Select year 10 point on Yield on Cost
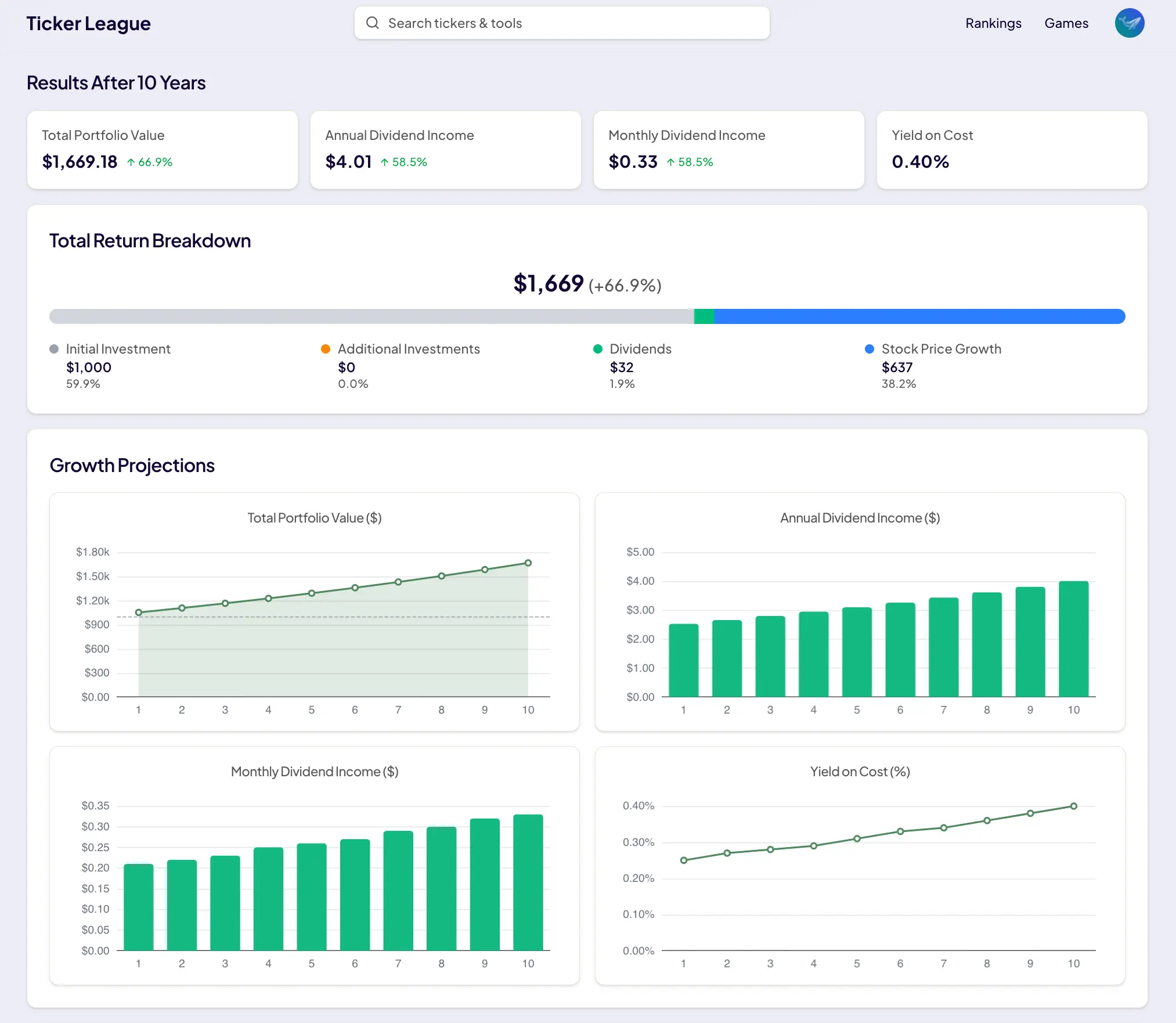The height and width of the screenshot is (1023, 1176). (1074, 806)
